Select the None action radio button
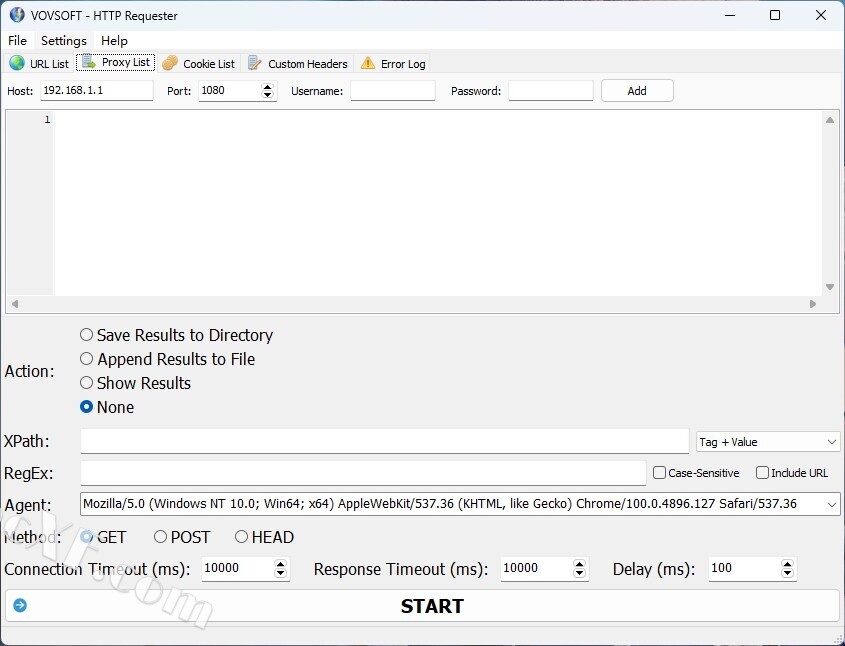This screenshot has width=845, height=646. pos(86,407)
